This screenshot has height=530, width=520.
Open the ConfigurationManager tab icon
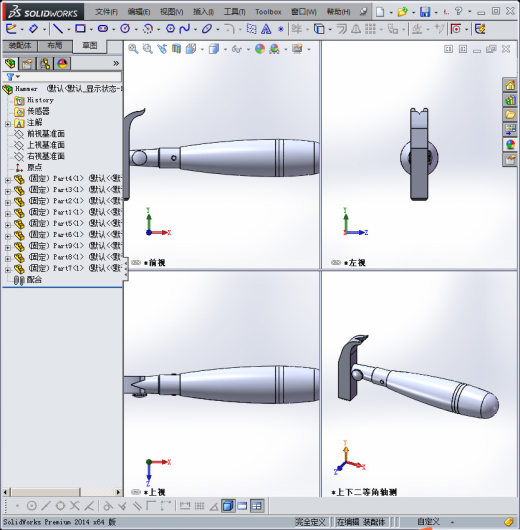tap(45, 64)
